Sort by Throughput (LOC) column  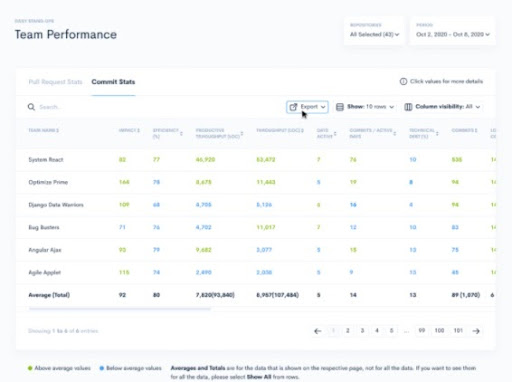[x=280, y=130]
